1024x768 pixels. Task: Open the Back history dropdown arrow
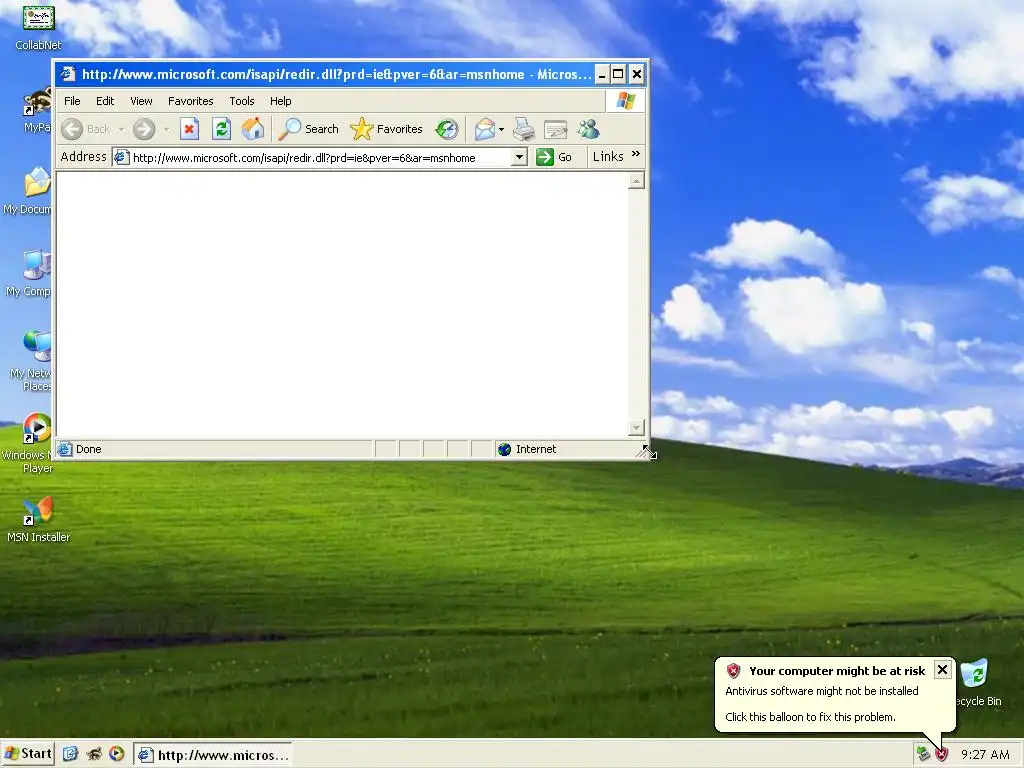(x=121, y=129)
